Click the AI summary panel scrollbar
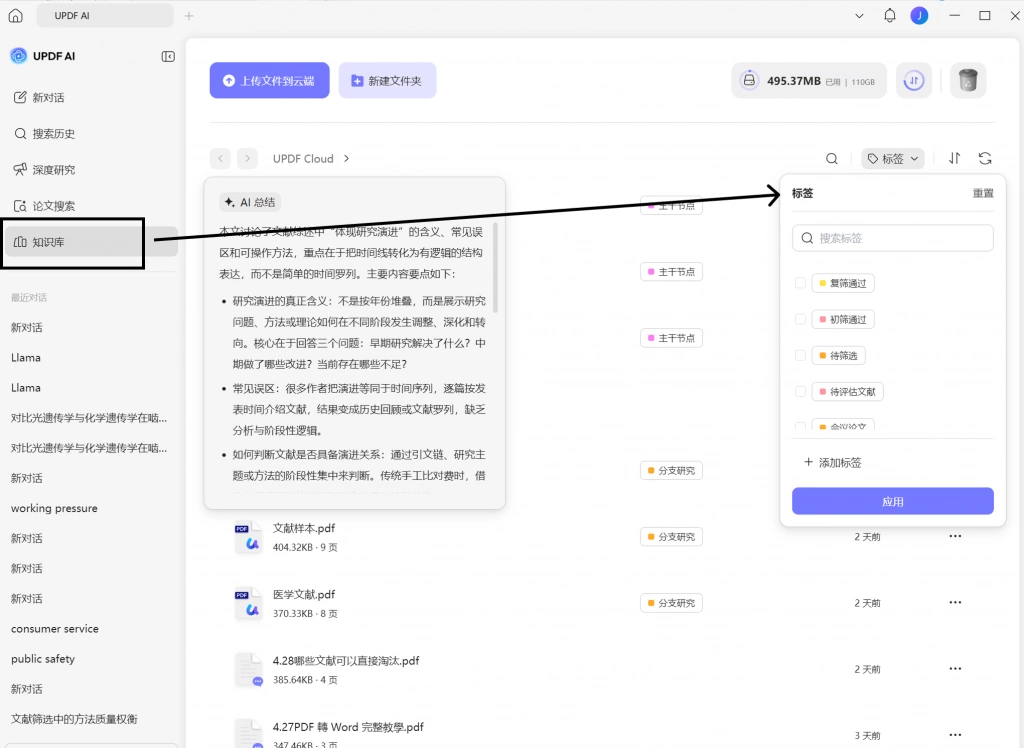This screenshot has height=748, width=1024. point(496,268)
